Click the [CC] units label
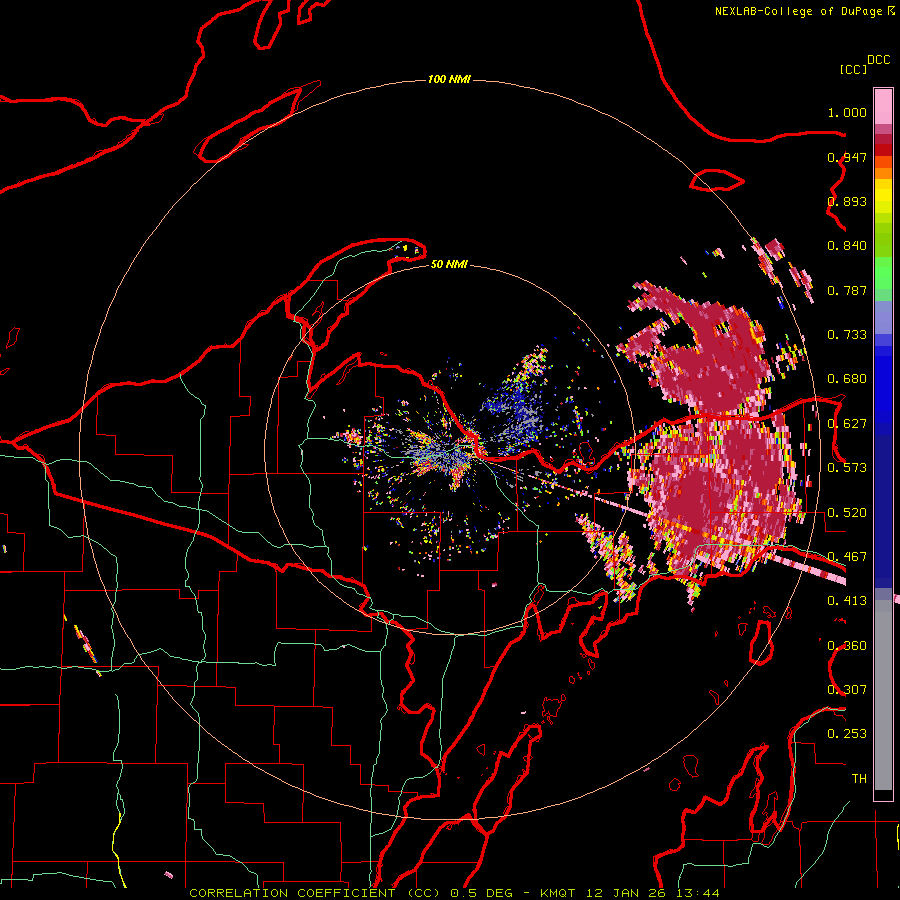Image resolution: width=900 pixels, height=900 pixels. click(x=852, y=69)
